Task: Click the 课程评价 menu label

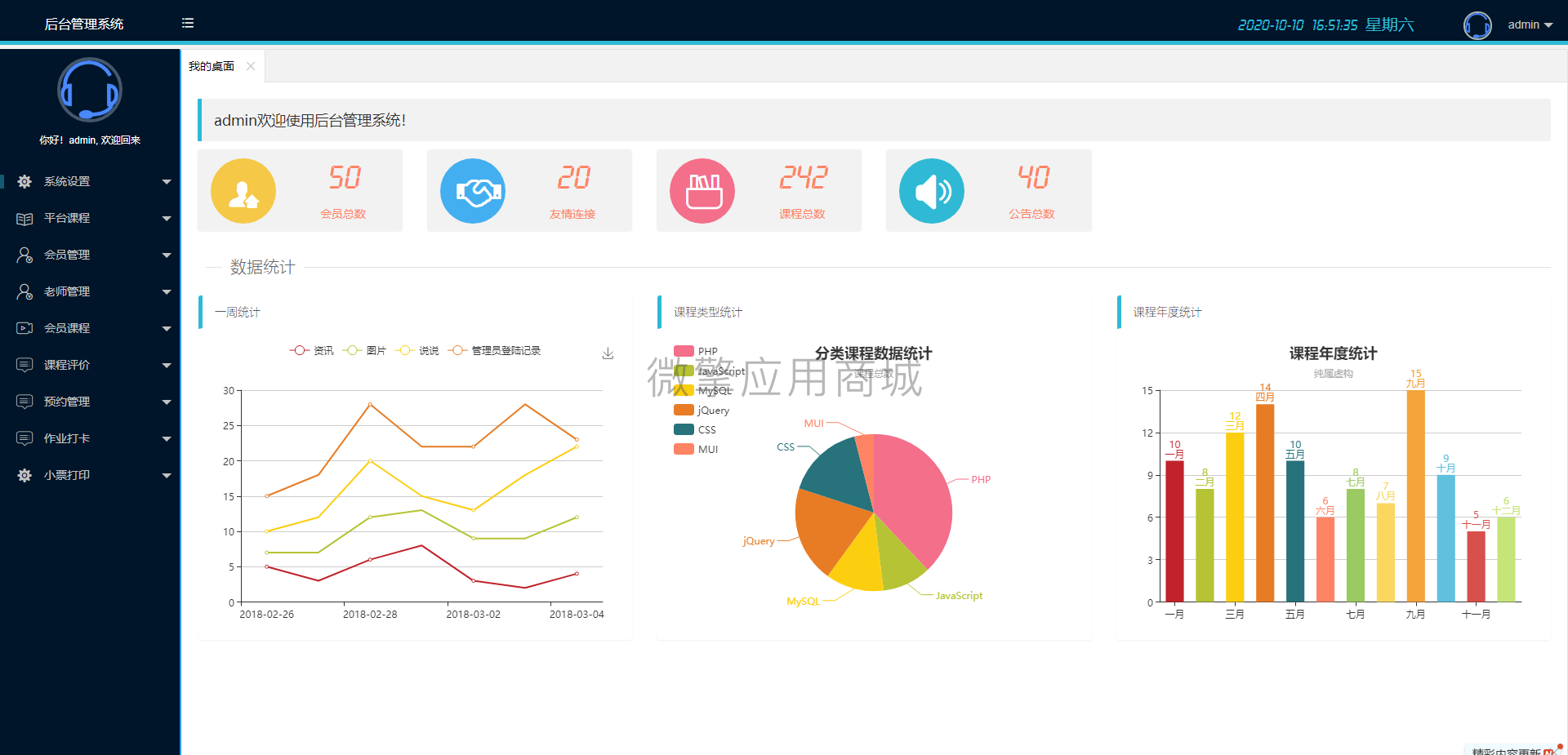Action: [x=67, y=365]
